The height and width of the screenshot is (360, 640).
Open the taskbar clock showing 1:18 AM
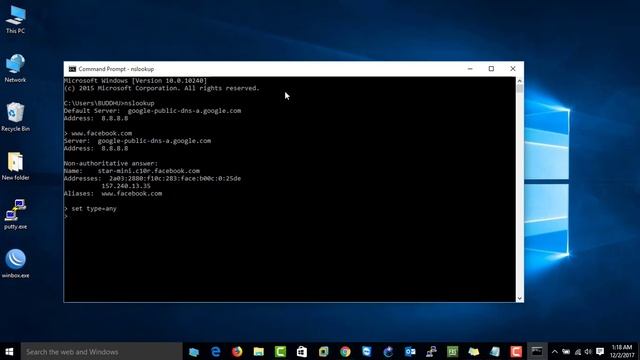click(622, 351)
